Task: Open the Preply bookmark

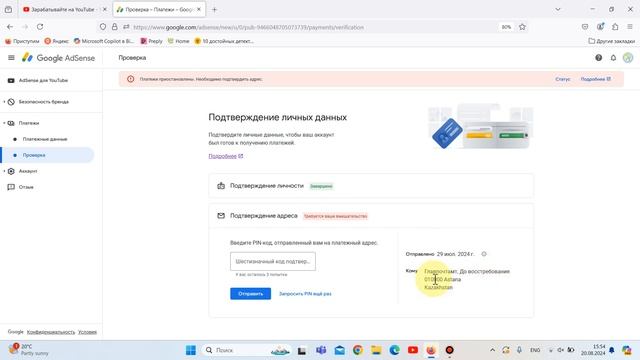Action: 151,41
